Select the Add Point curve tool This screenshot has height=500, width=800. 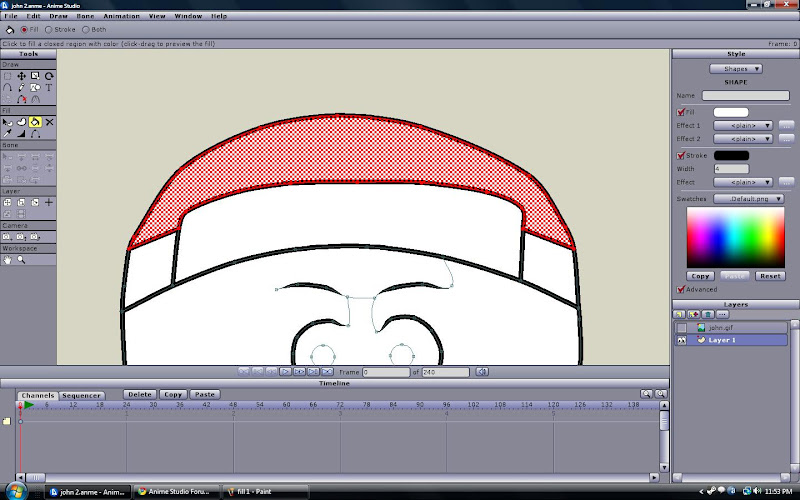point(8,88)
